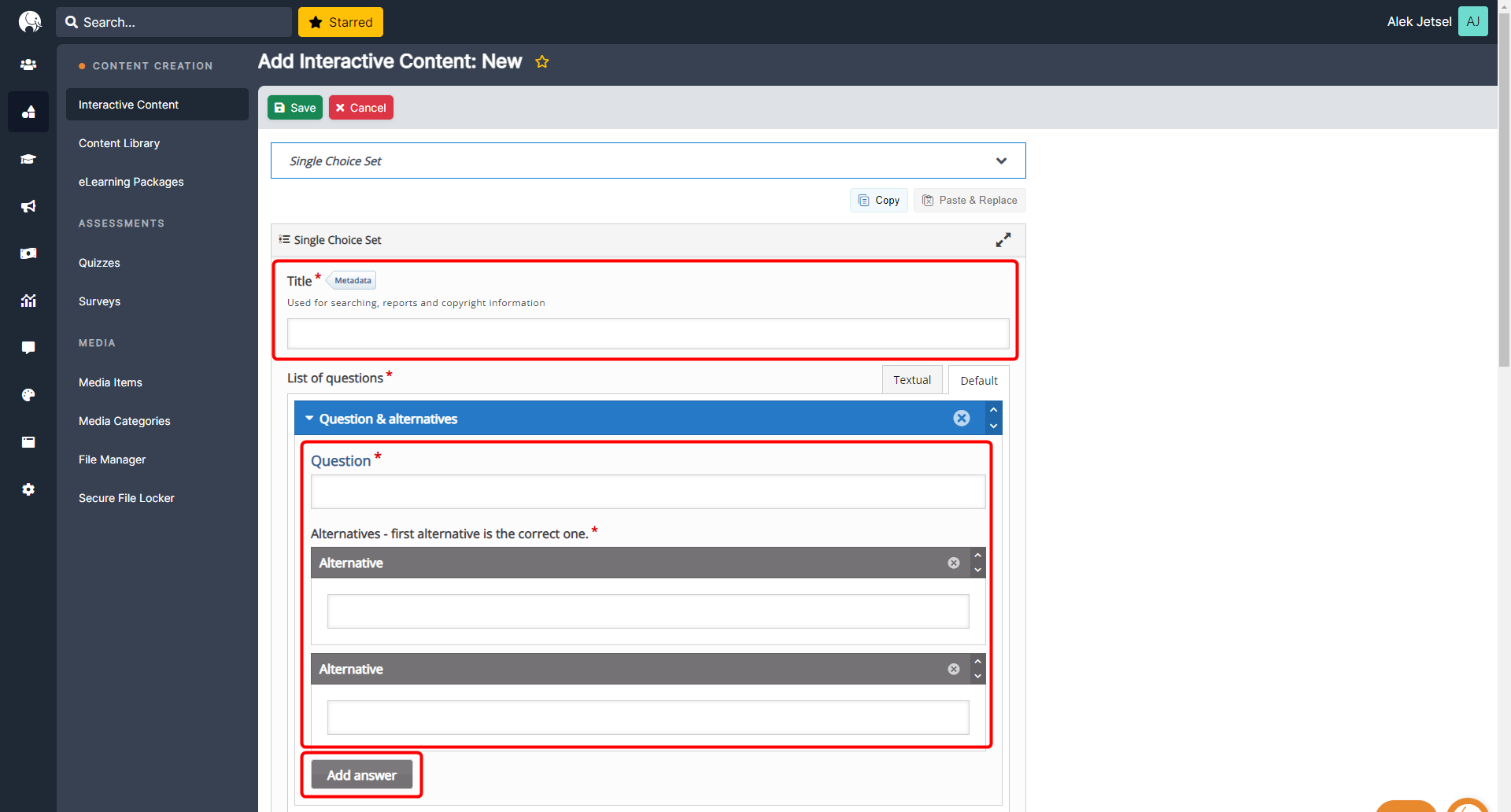Screen dimensions: 1511x812
Task: Open Media Items in sidebar
Action: pyautogui.click(x=110, y=382)
